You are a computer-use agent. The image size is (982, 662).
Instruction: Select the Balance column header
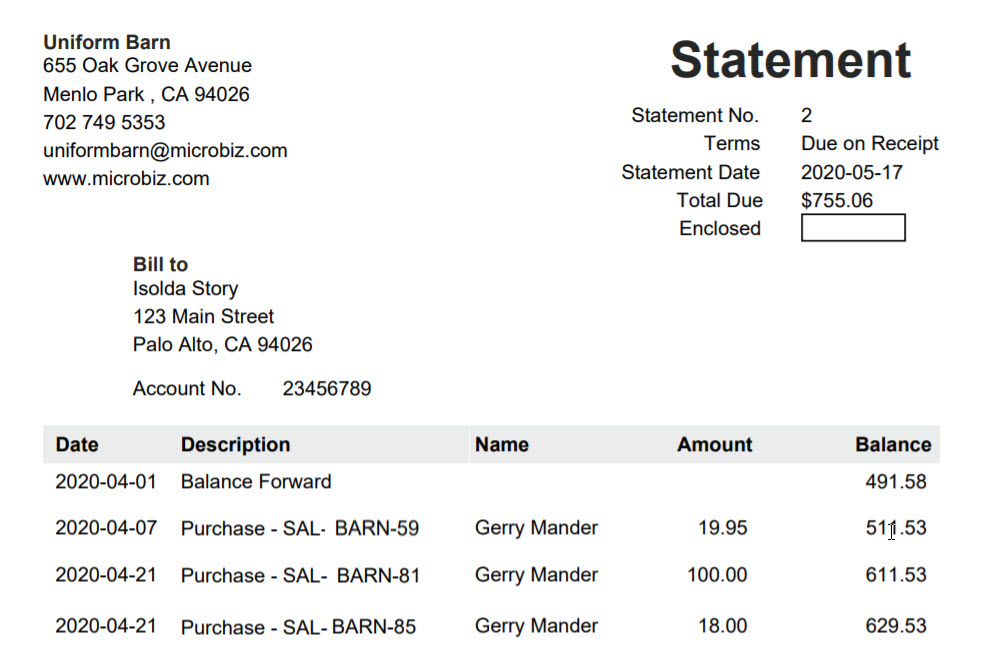point(893,444)
